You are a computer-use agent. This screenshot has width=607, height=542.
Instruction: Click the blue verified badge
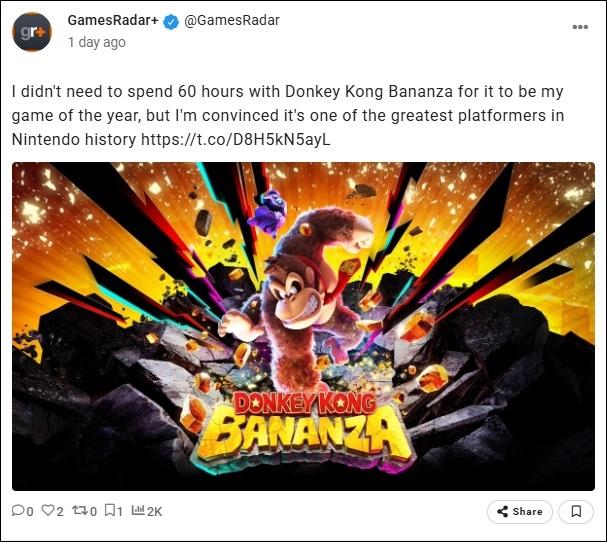171,21
